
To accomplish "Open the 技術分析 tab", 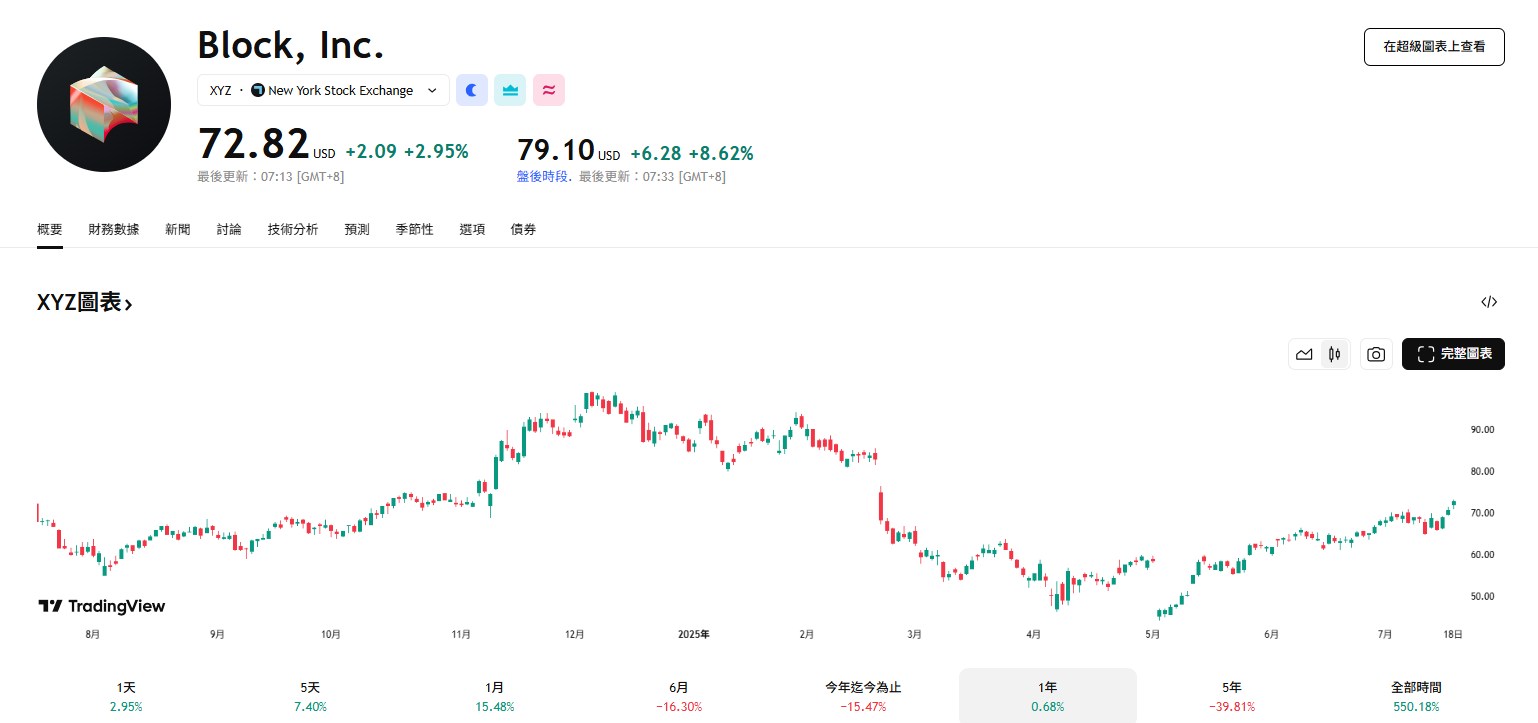I will click(x=293, y=229).
